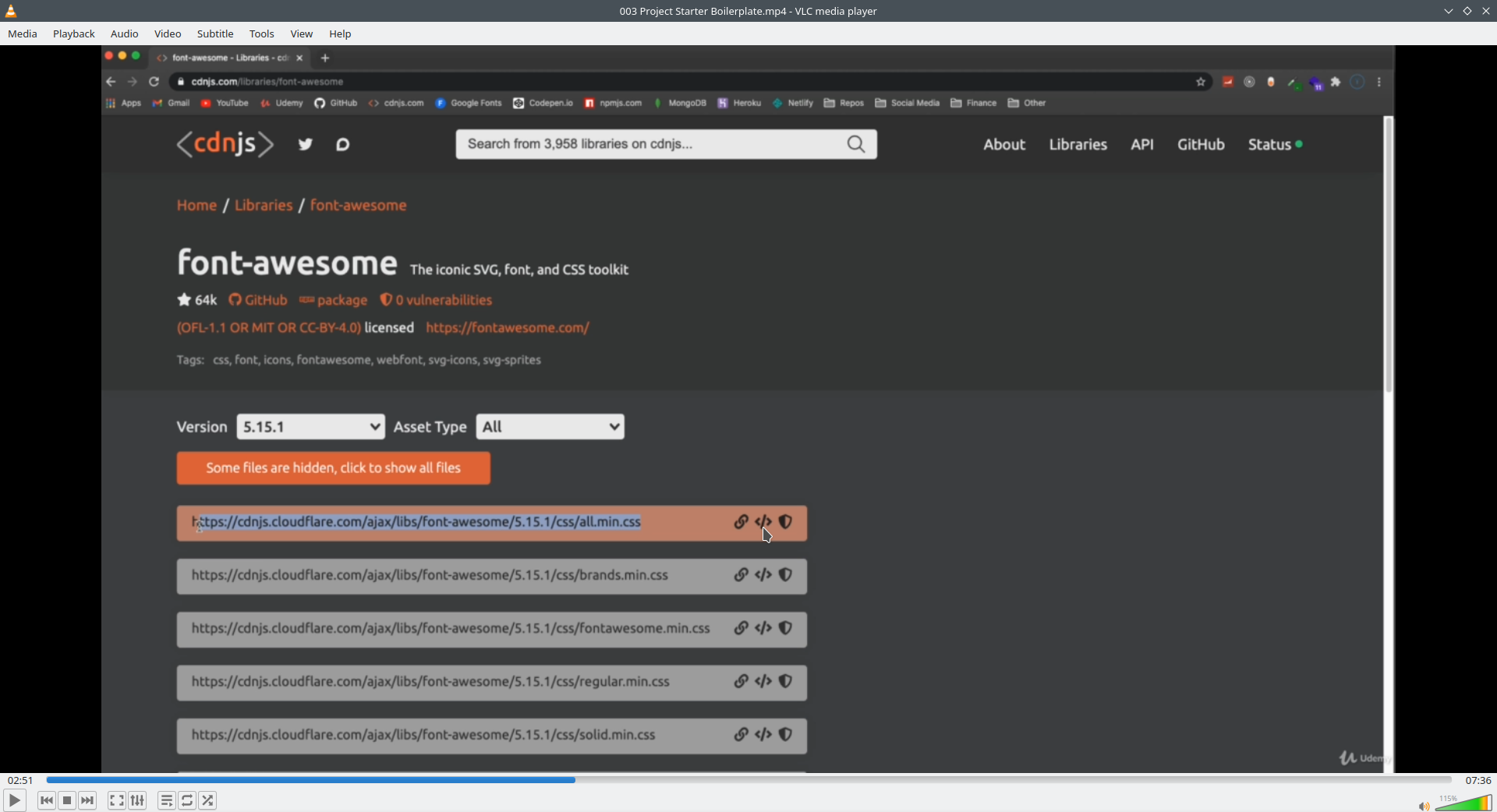Open the Chrome three-dot menu
The width and height of the screenshot is (1497, 812).
(x=1379, y=82)
